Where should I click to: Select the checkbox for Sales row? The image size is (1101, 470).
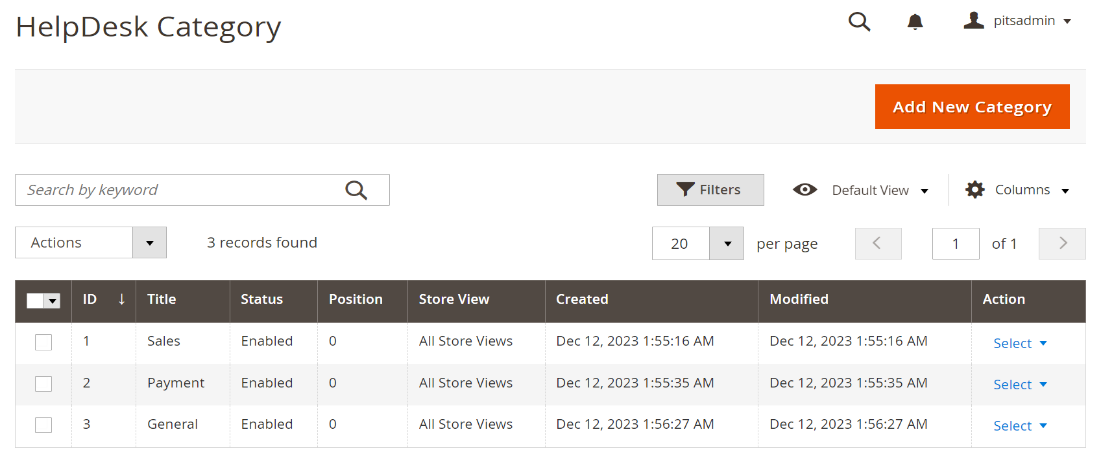click(x=43, y=342)
